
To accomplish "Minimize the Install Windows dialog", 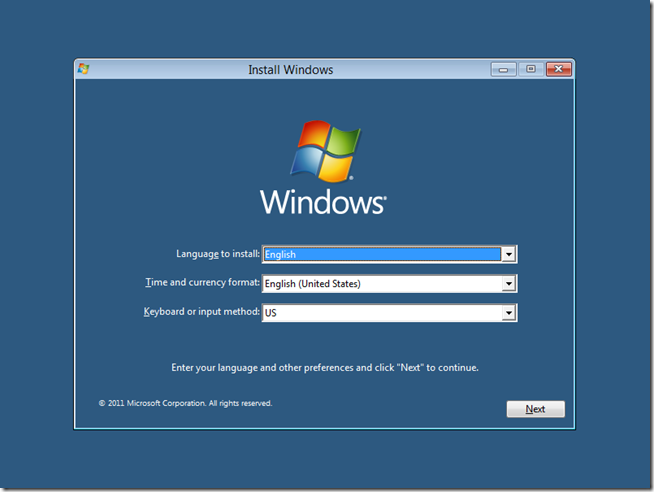I will pyautogui.click(x=503, y=69).
